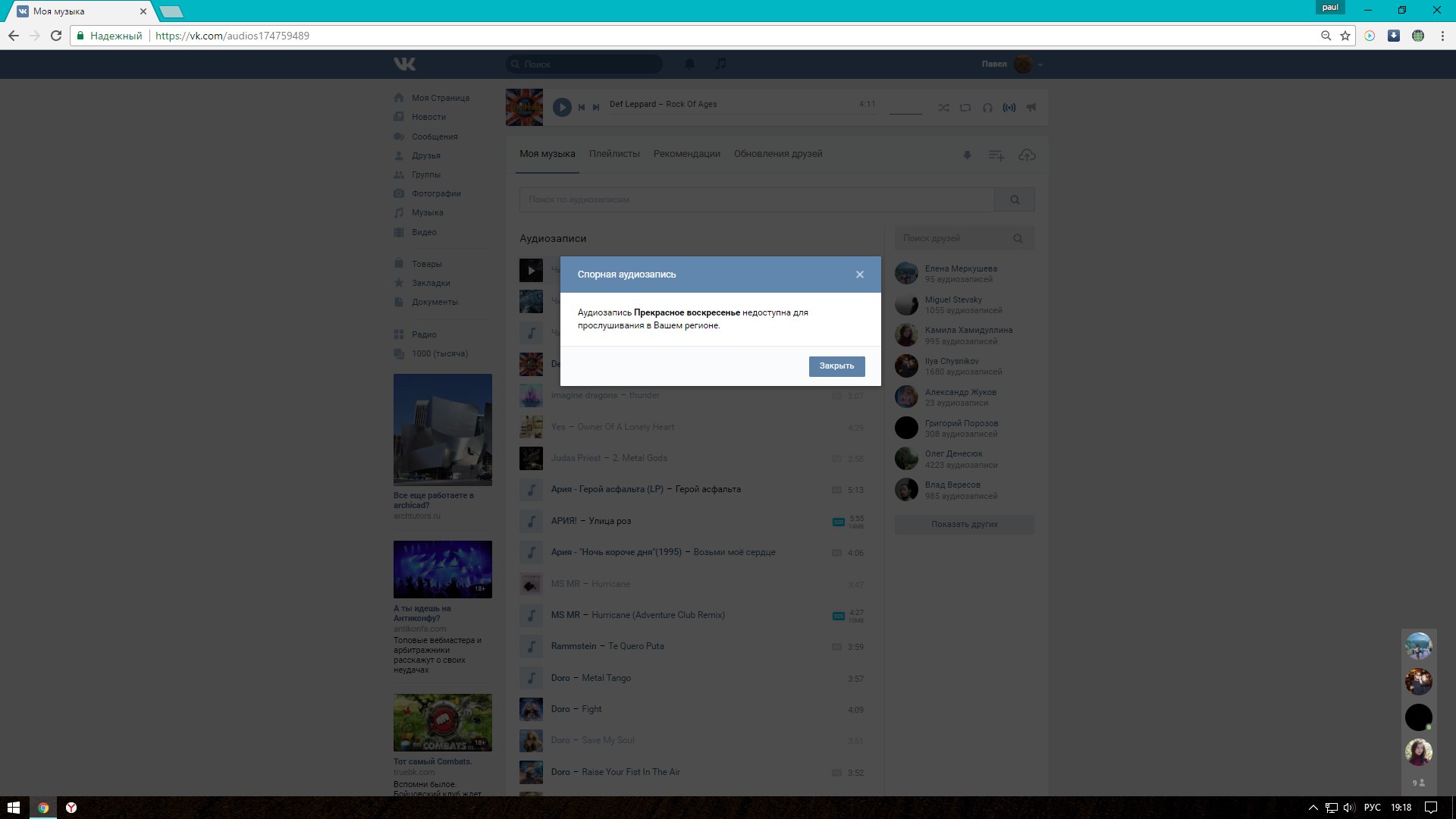The image size is (1456, 819).
Task: Toggle broadcast status icon in player
Action: [x=1009, y=108]
